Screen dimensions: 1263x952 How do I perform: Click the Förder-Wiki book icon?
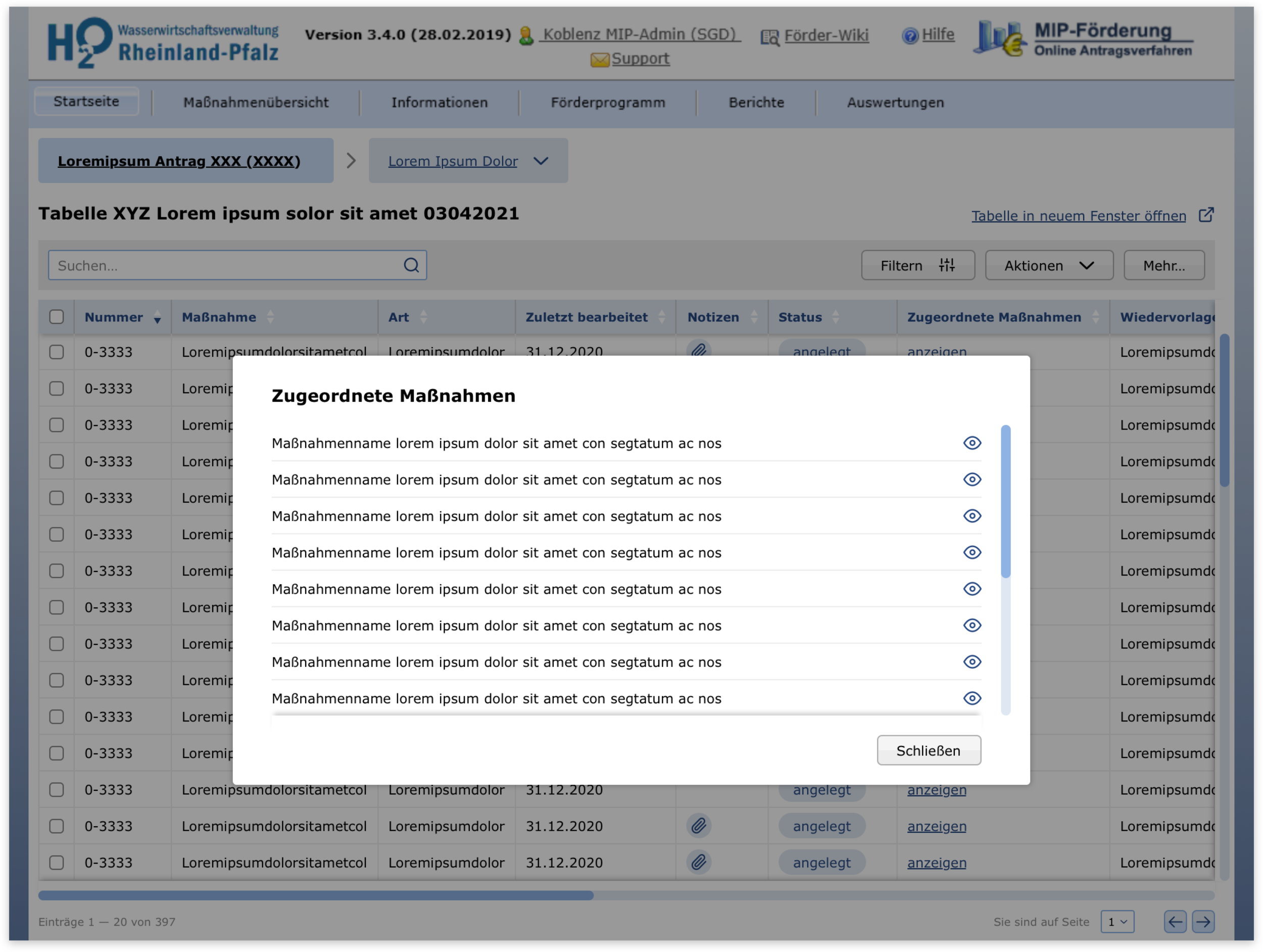769,37
